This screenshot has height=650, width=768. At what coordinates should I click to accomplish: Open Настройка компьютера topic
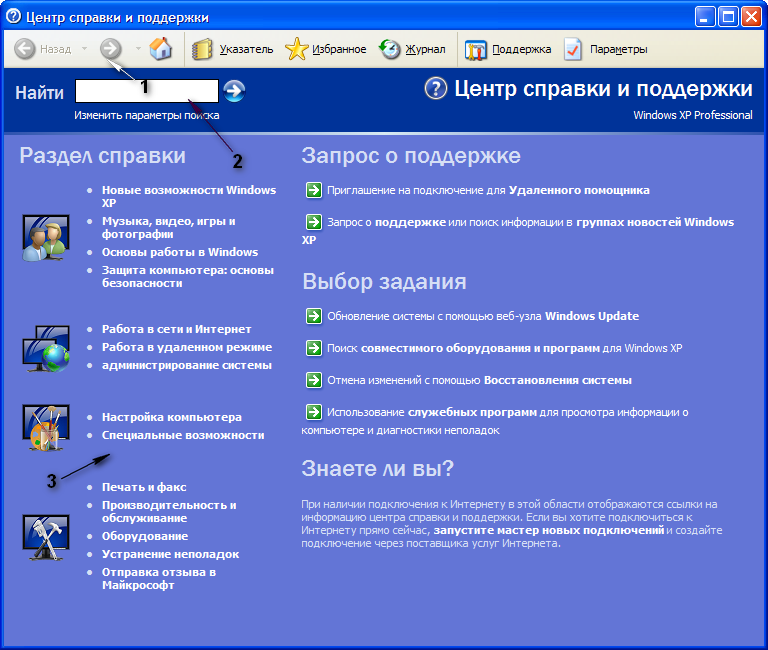(x=171, y=417)
